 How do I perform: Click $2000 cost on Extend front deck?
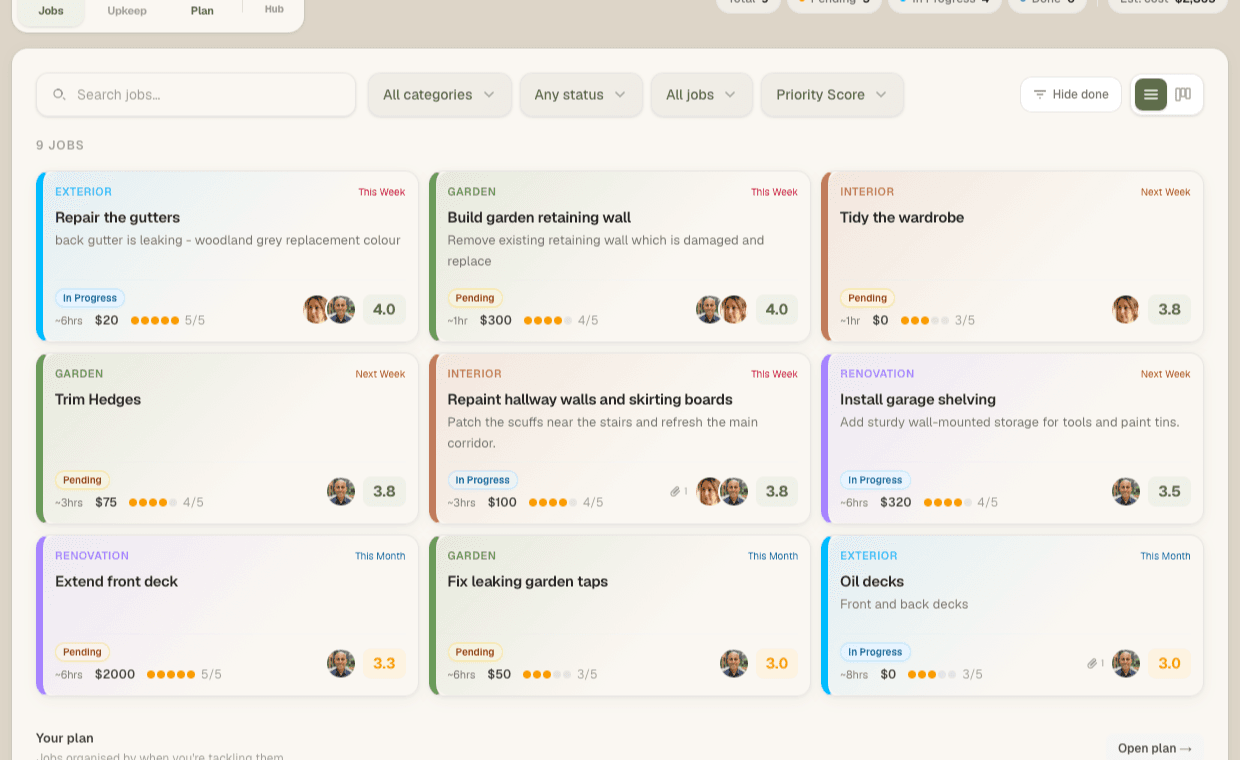115,674
